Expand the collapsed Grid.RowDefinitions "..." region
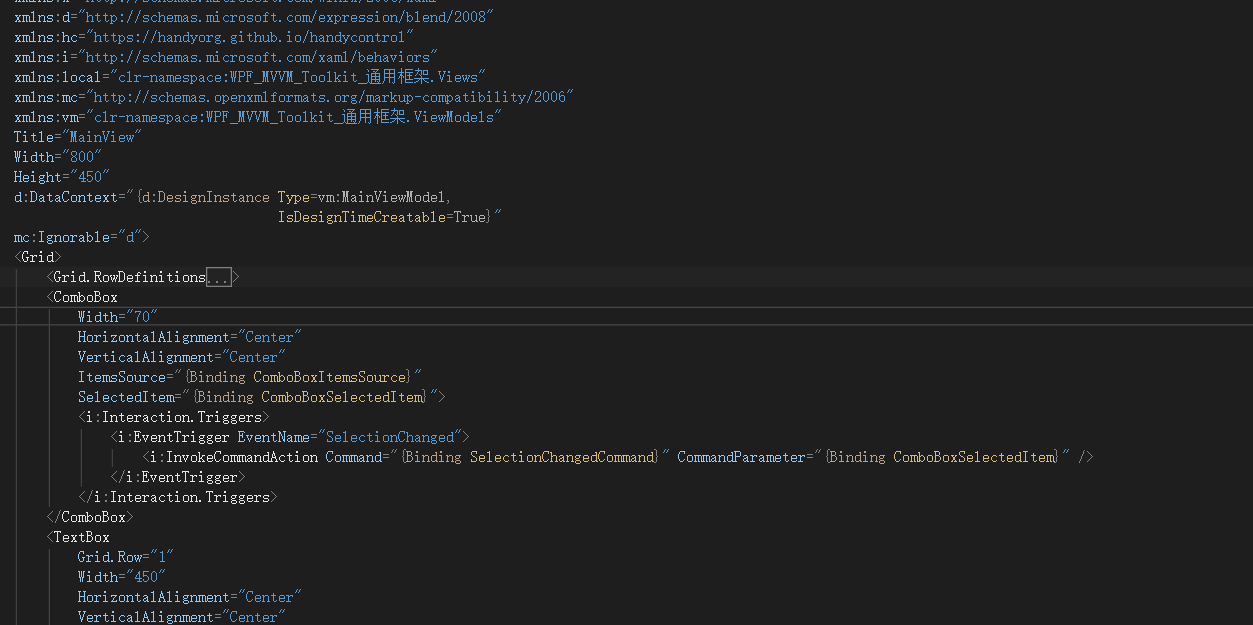Screen dimensions: 1253x625 point(219,277)
